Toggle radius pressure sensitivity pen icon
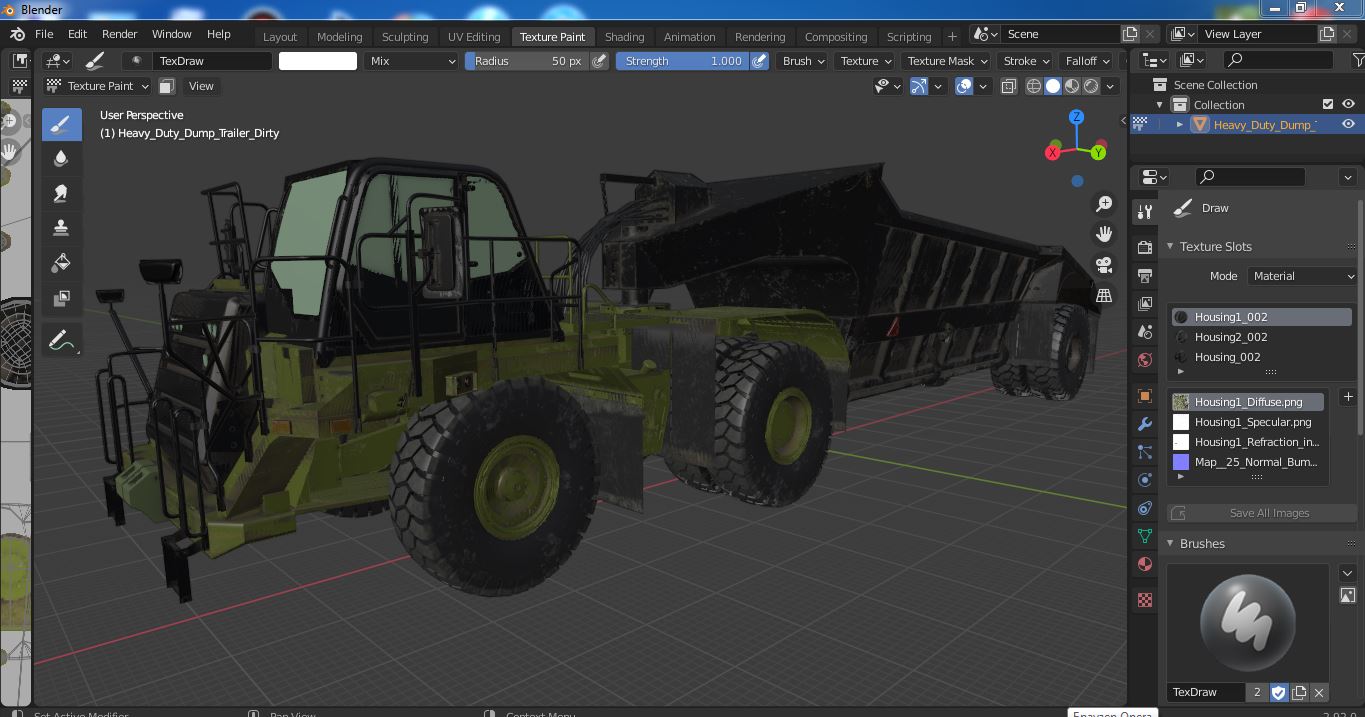Image resolution: width=1365 pixels, height=717 pixels. (x=599, y=61)
